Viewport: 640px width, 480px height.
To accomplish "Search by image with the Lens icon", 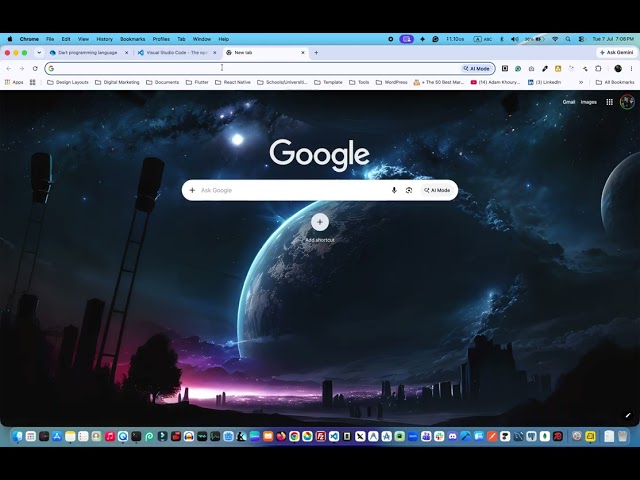I will point(409,190).
